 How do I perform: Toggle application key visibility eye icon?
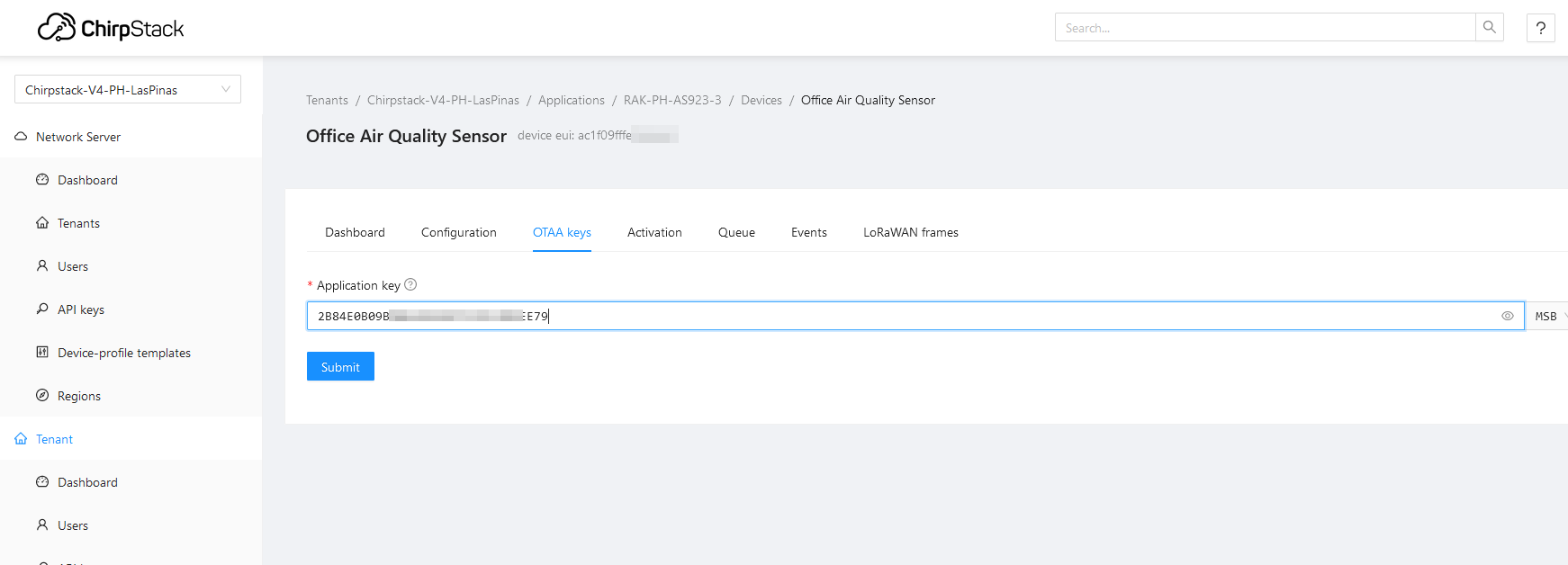click(x=1508, y=316)
